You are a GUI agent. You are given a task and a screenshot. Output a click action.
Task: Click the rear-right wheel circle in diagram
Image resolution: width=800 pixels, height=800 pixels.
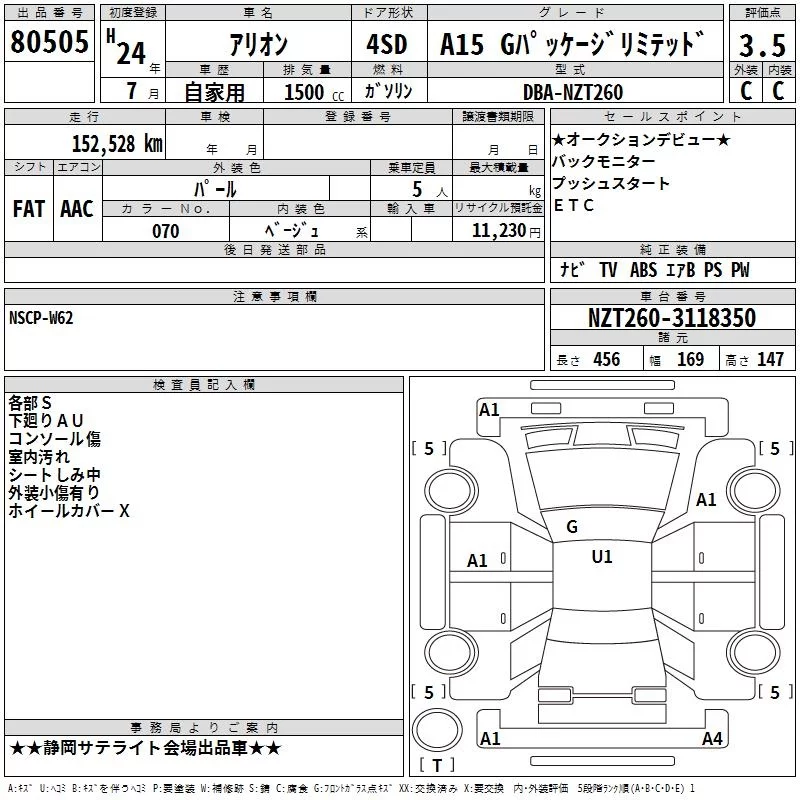(x=753, y=652)
